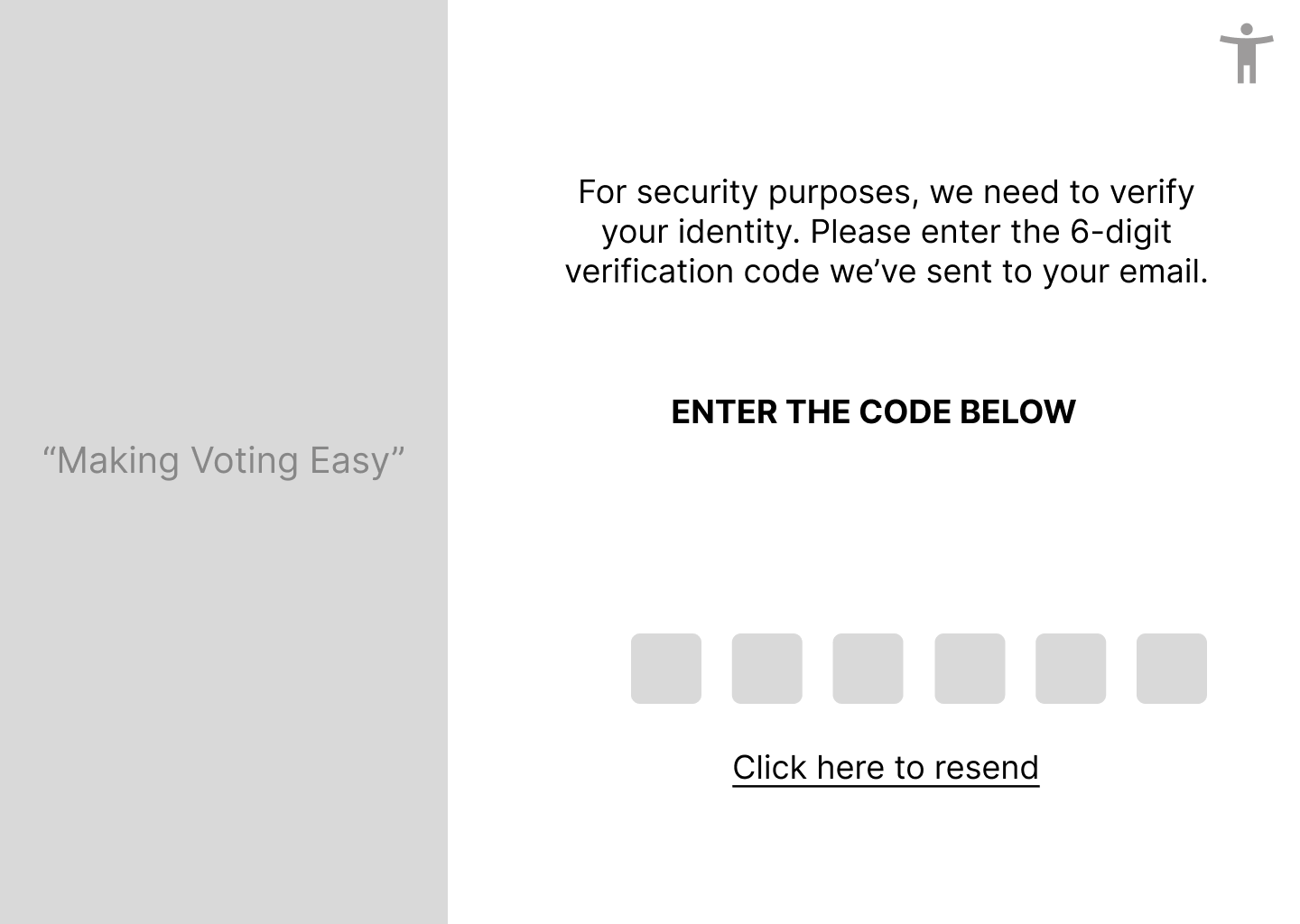Viewport: 1300px width, 924px height.
Task: Select the second code digit box
Action: coord(766,669)
